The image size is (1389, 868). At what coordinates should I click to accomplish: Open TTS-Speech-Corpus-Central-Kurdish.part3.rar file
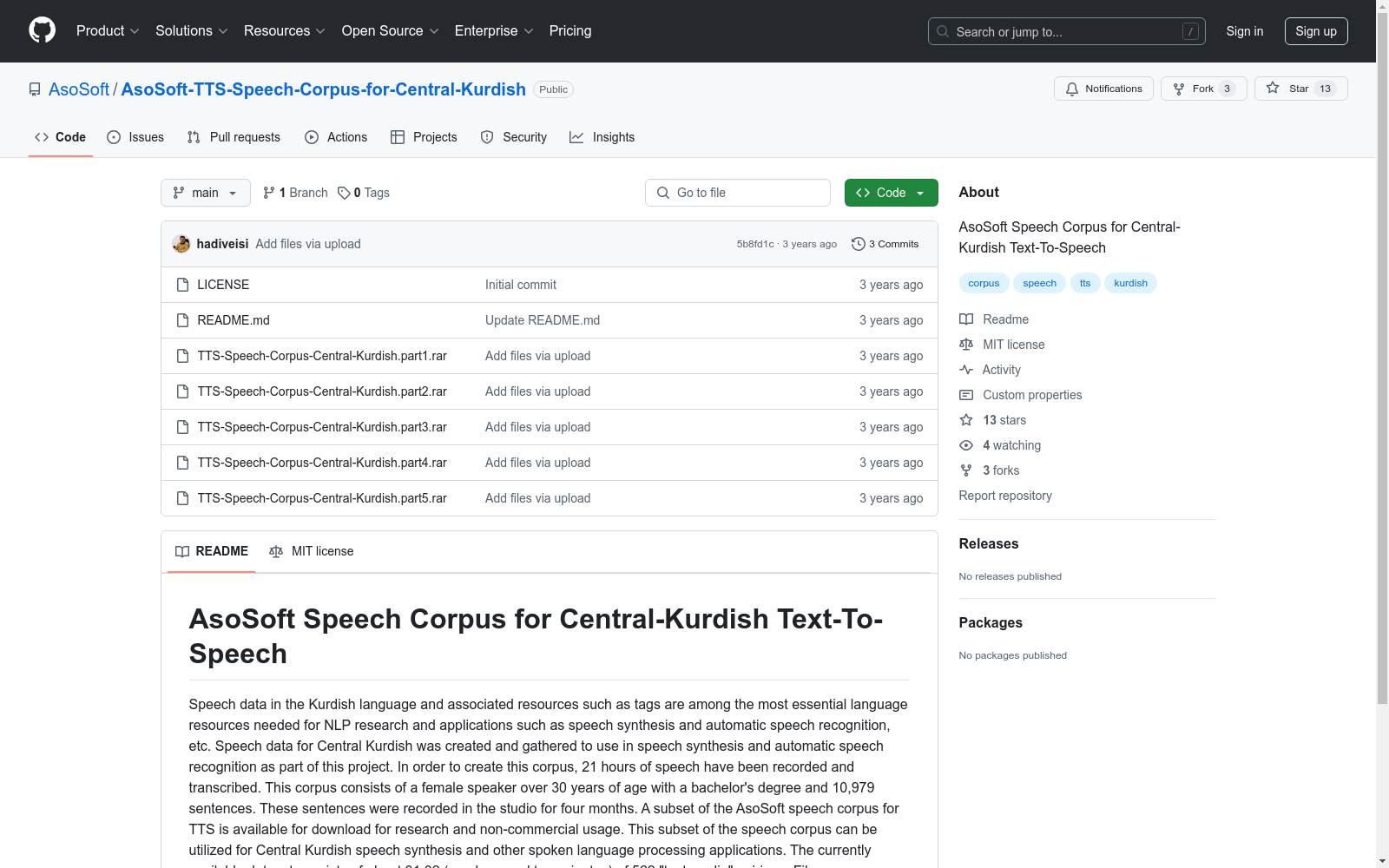click(322, 427)
